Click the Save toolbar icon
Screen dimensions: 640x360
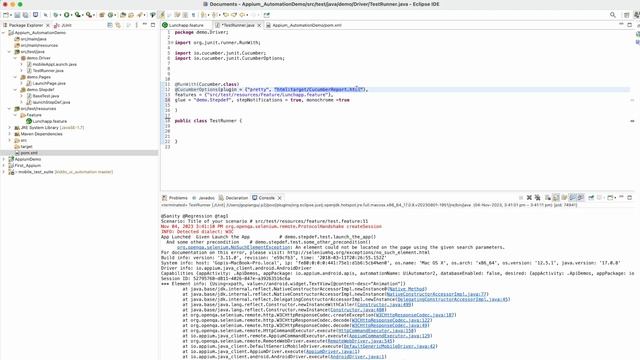[17, 15]
